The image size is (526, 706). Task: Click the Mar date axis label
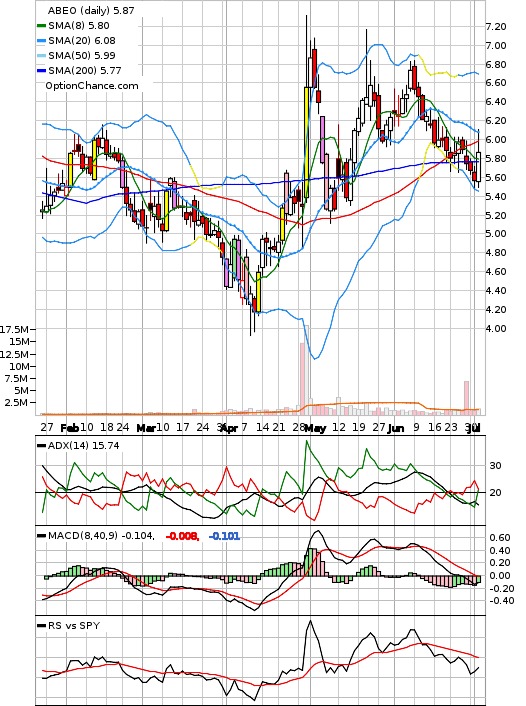click(145, 428)
